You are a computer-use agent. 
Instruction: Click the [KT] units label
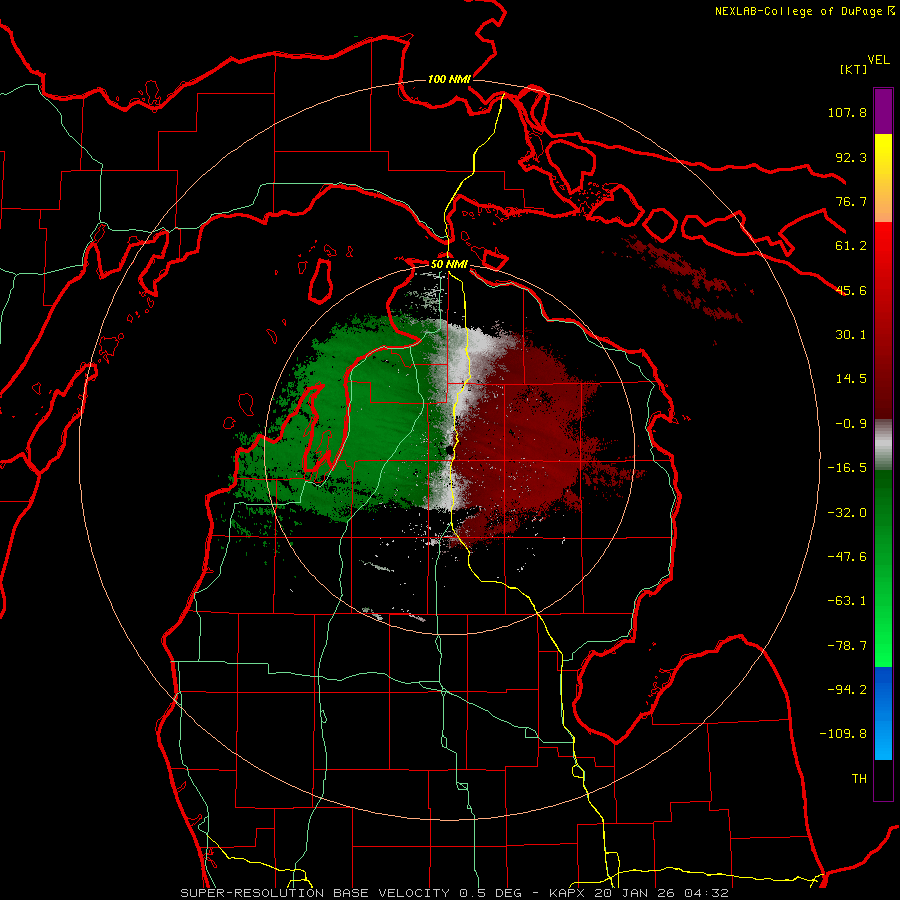click(853, 69)
